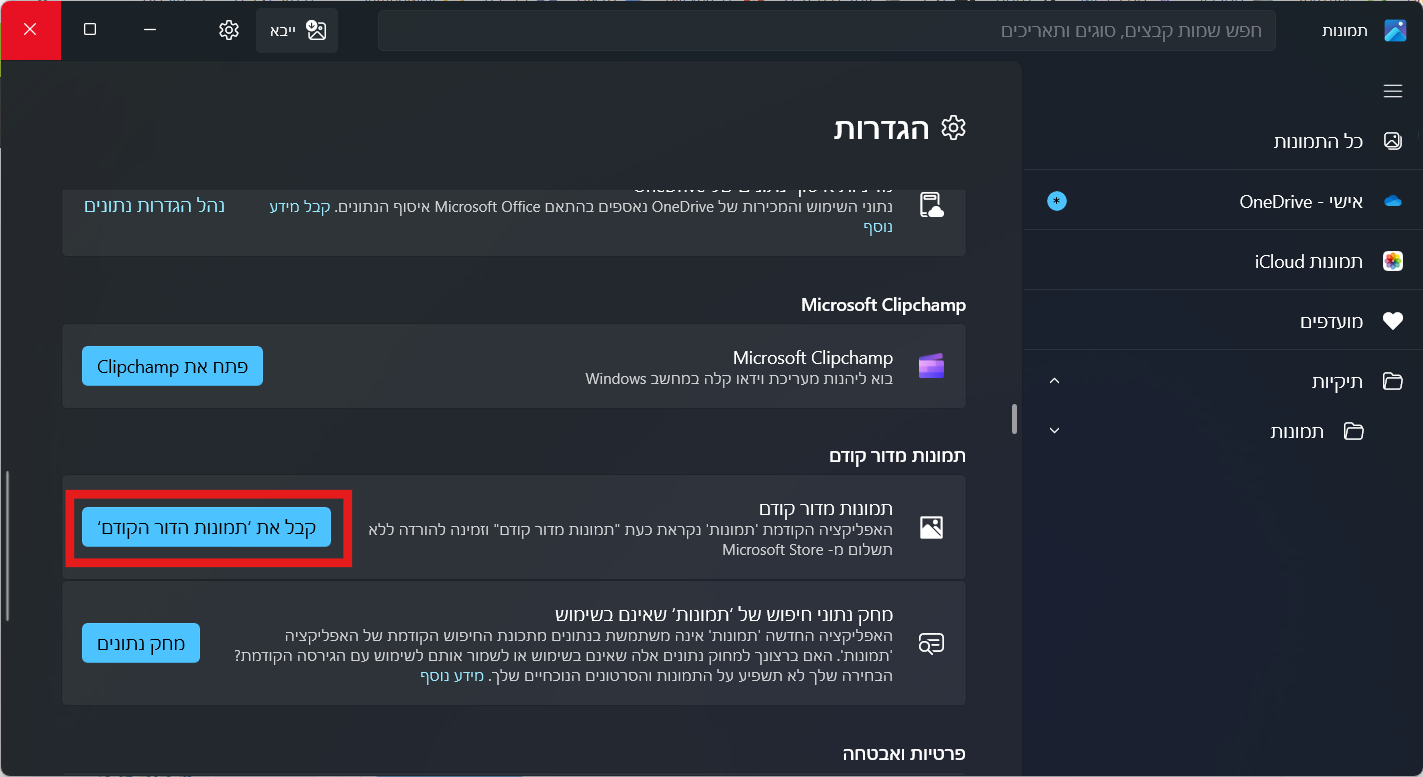Click the Favorites heart icon

tap(1392, 321)
